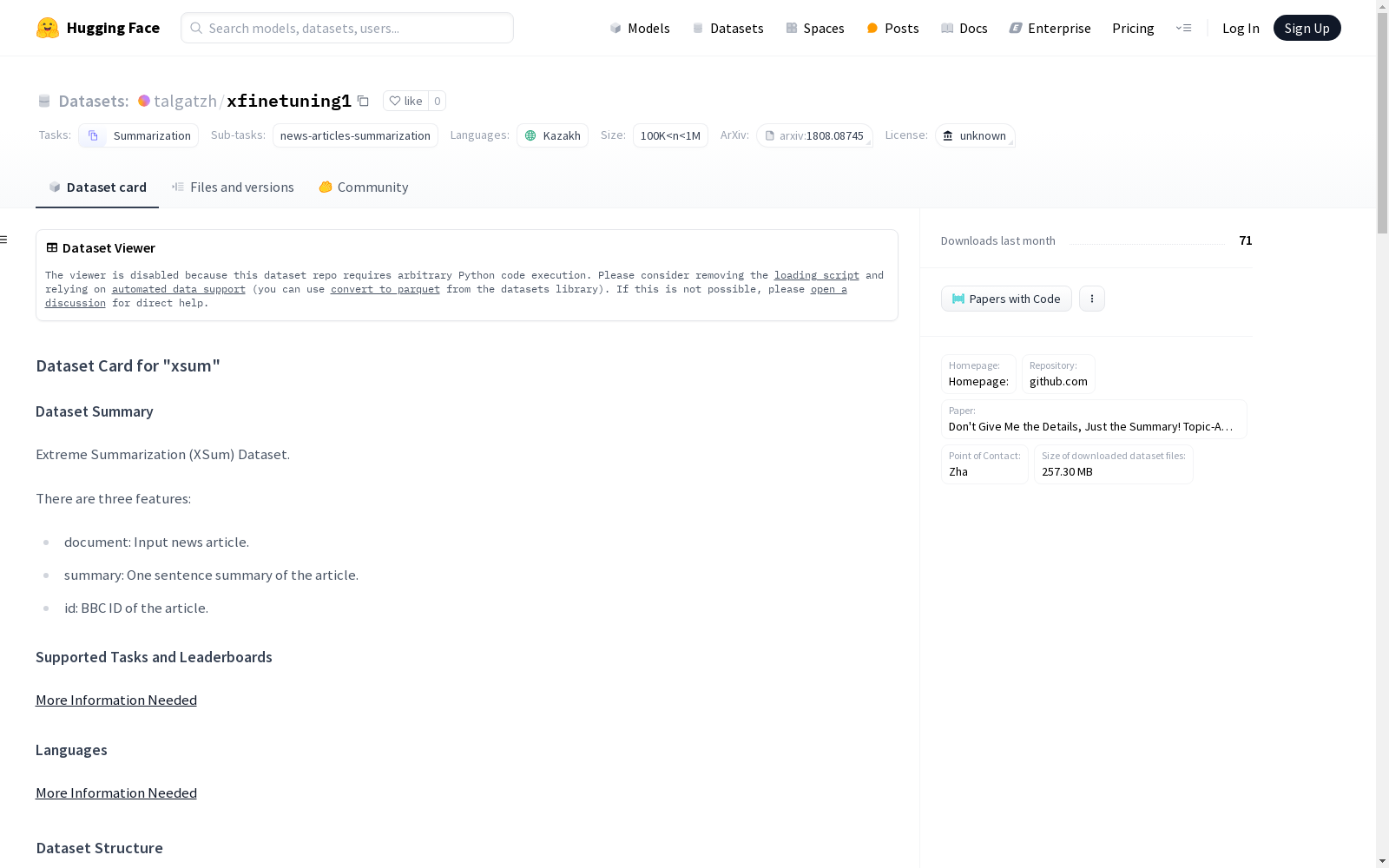Go to the Pricing page
This screenshot has height=868, width=1389.
(1133, 28)
